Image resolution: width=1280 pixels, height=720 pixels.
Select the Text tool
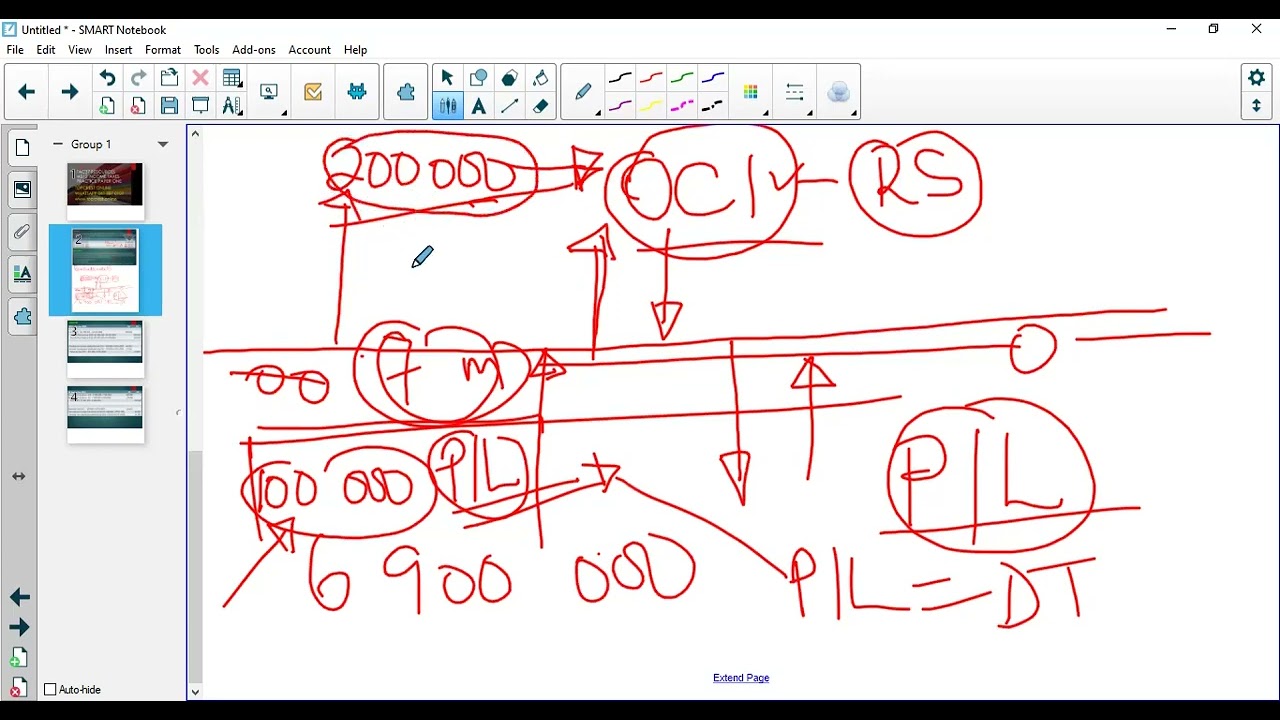coord(478,106)
